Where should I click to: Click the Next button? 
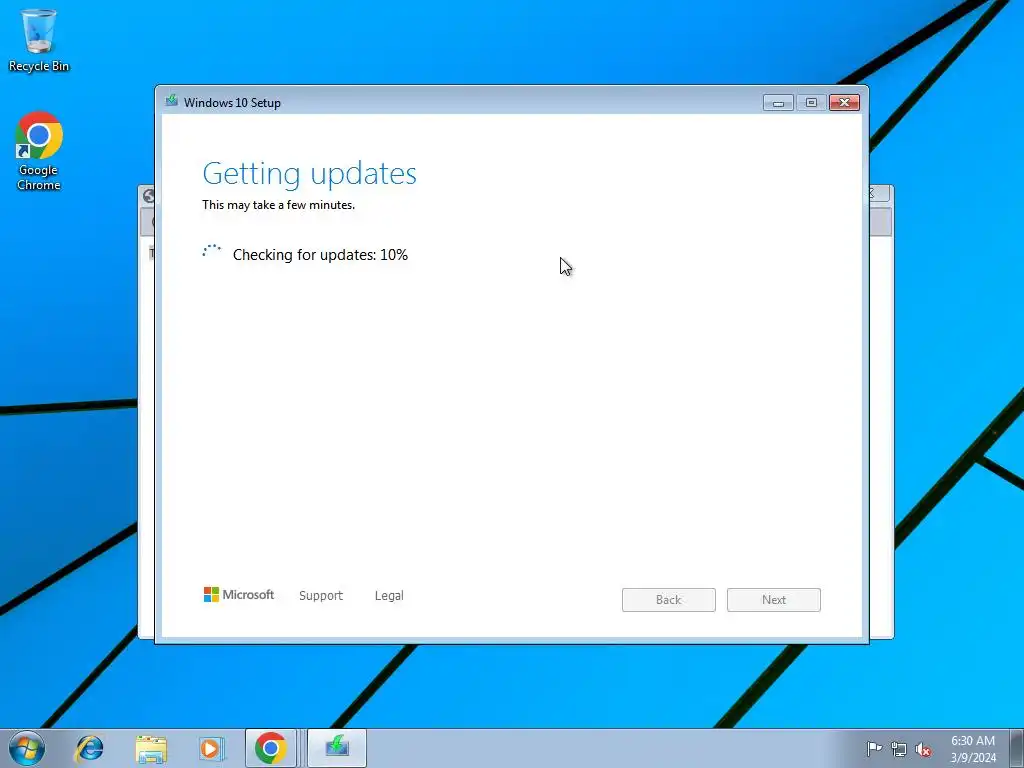click(774, 600)
